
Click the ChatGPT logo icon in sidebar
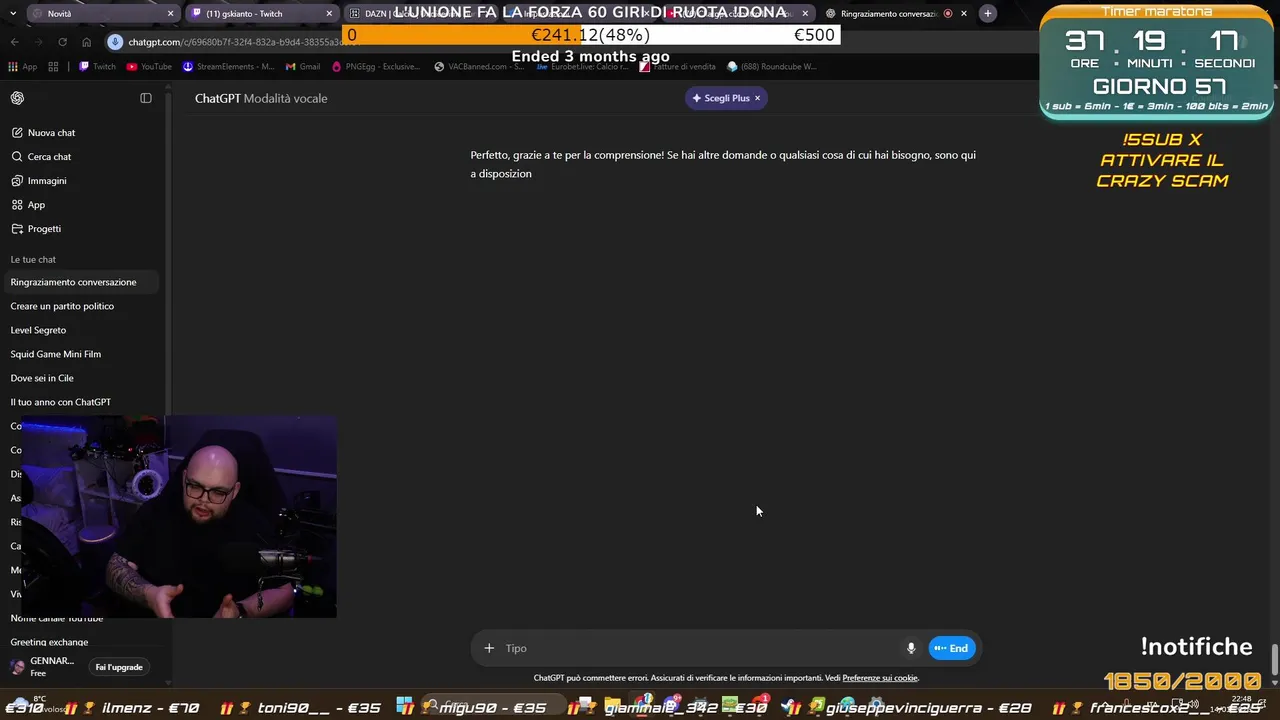17,98
